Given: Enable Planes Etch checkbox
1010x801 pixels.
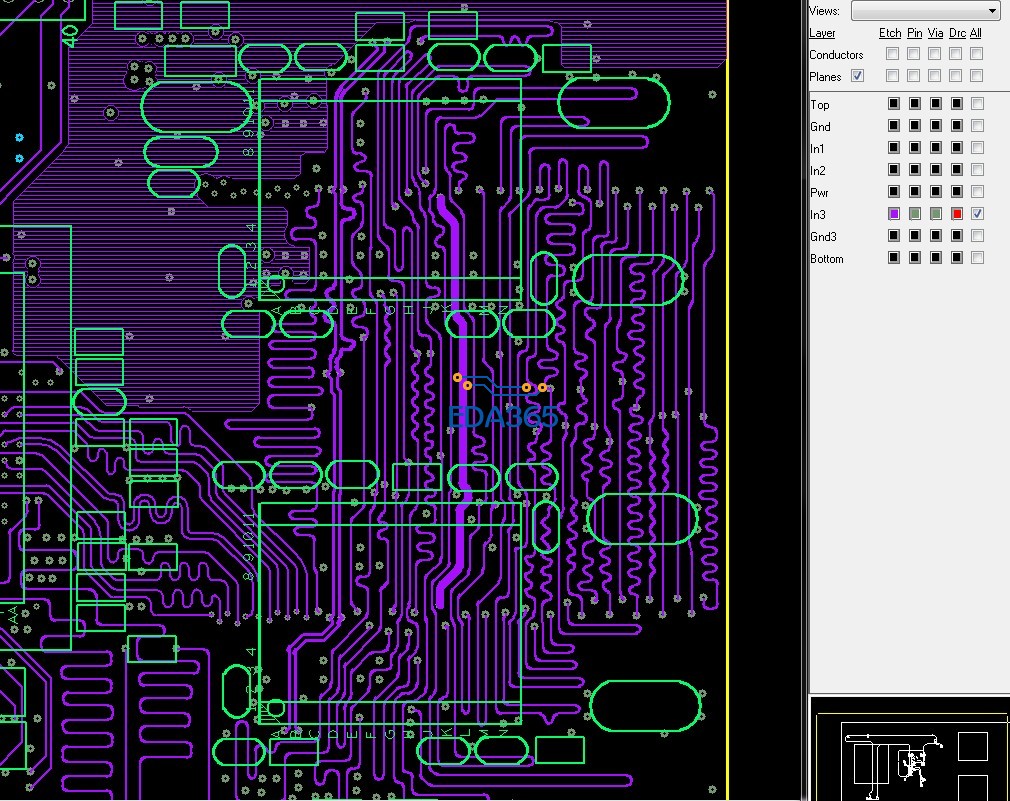Looking at the screenshot, I should click(892, 75).
